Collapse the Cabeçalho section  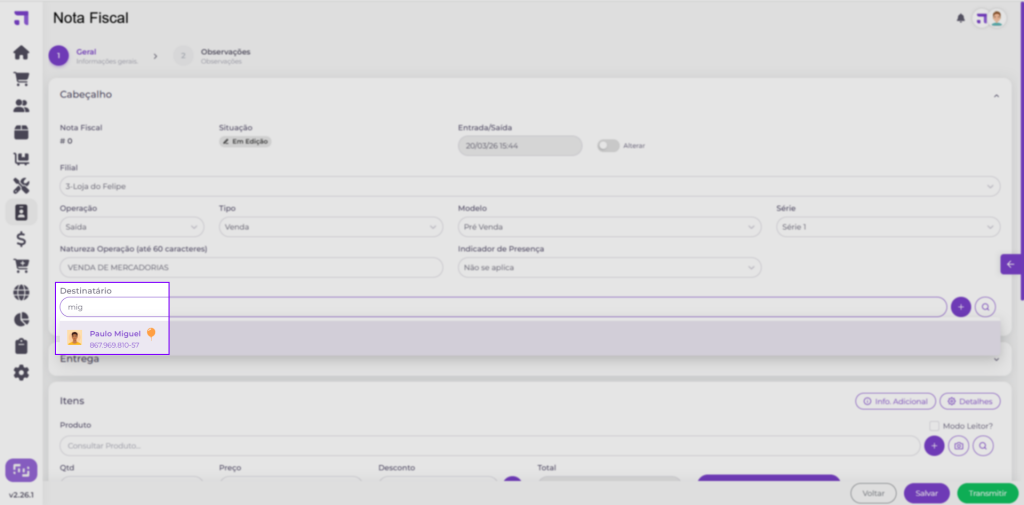pyautogui.click(x=996, y=95)
